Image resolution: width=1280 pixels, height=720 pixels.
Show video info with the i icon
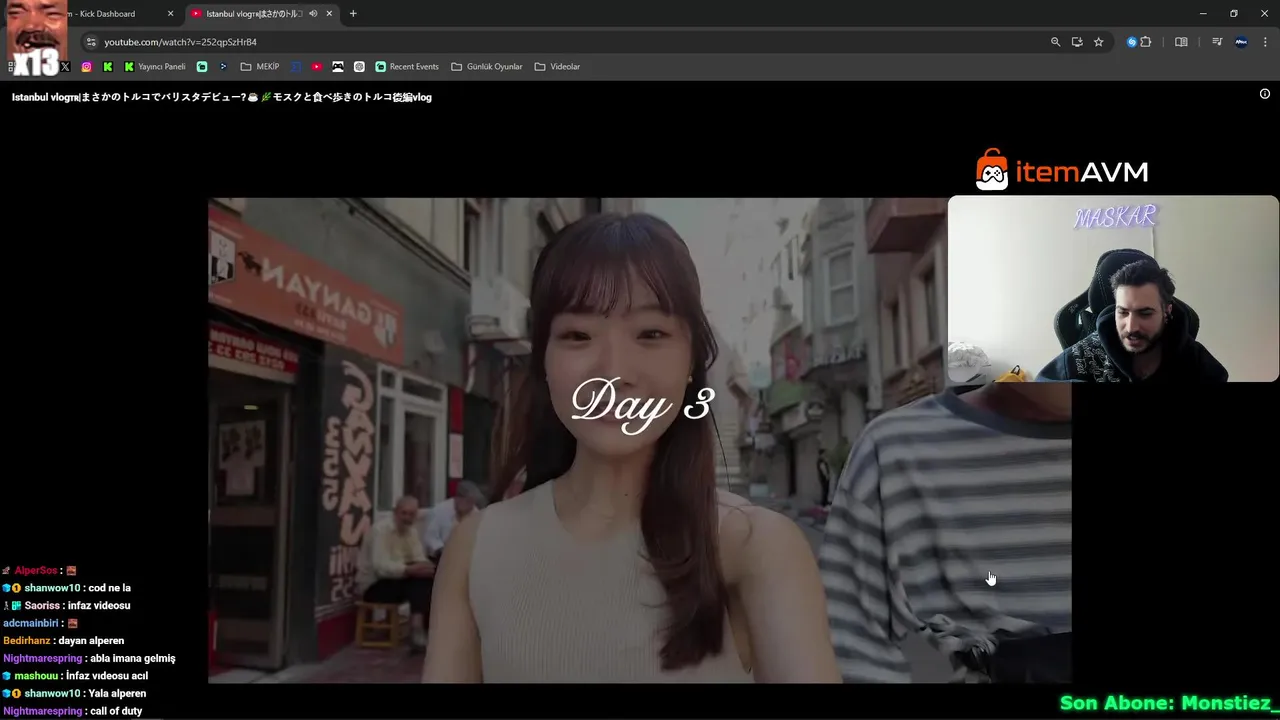(x=1264, y=94)
